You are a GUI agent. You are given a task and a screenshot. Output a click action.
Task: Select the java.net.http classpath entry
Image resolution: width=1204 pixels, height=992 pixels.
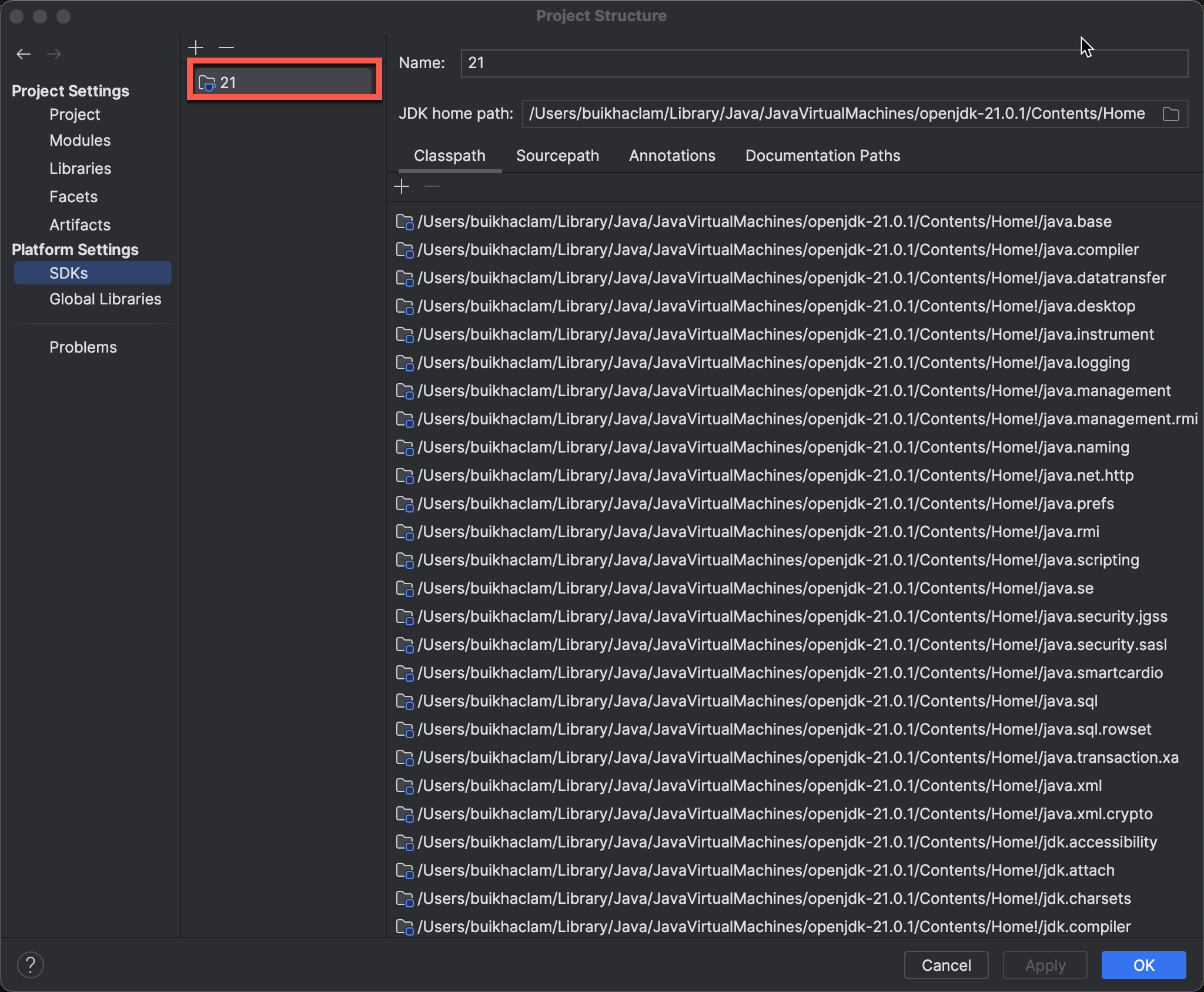coord(775,476)
